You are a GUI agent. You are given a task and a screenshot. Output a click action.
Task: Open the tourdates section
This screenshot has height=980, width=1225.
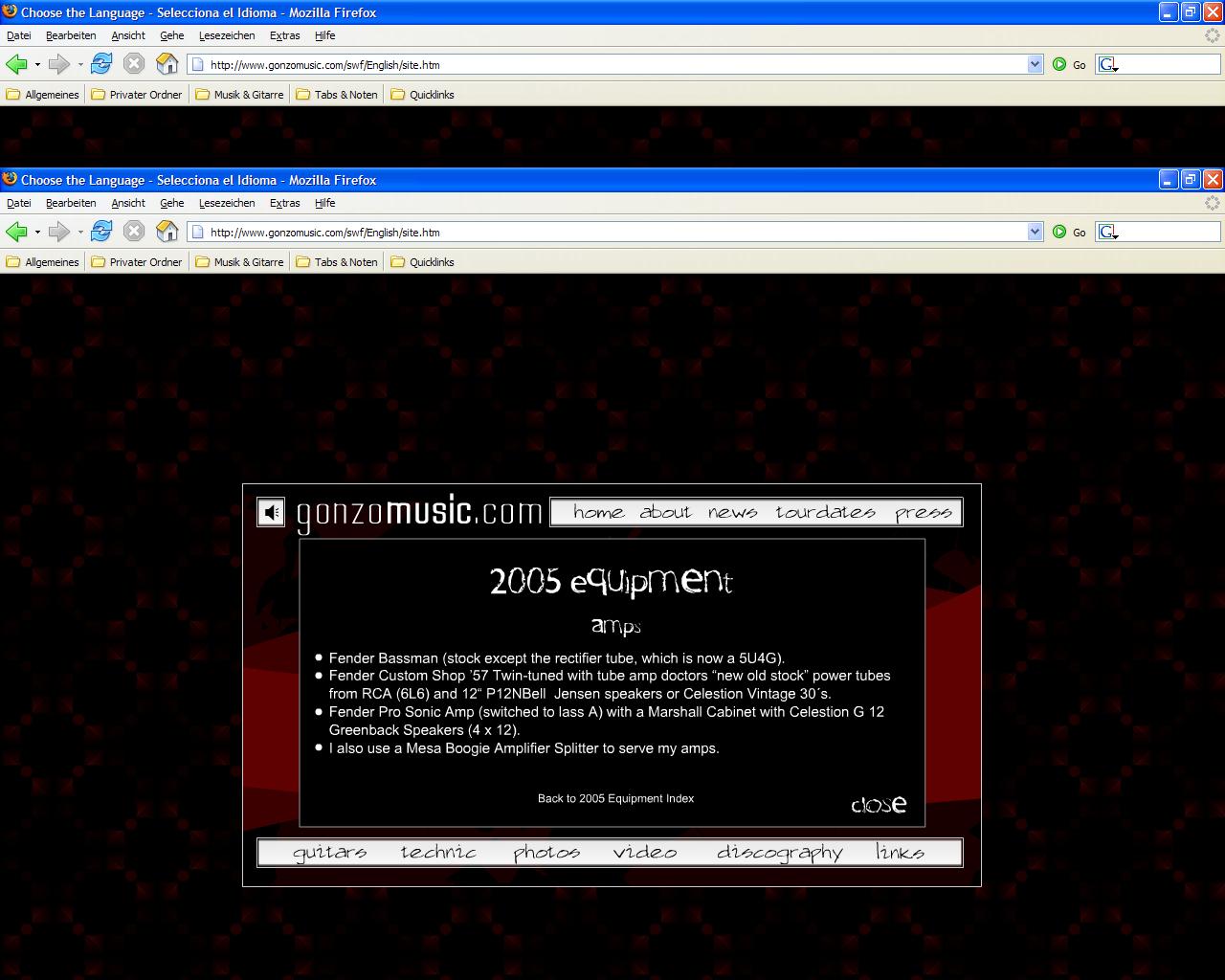point(825,512)
